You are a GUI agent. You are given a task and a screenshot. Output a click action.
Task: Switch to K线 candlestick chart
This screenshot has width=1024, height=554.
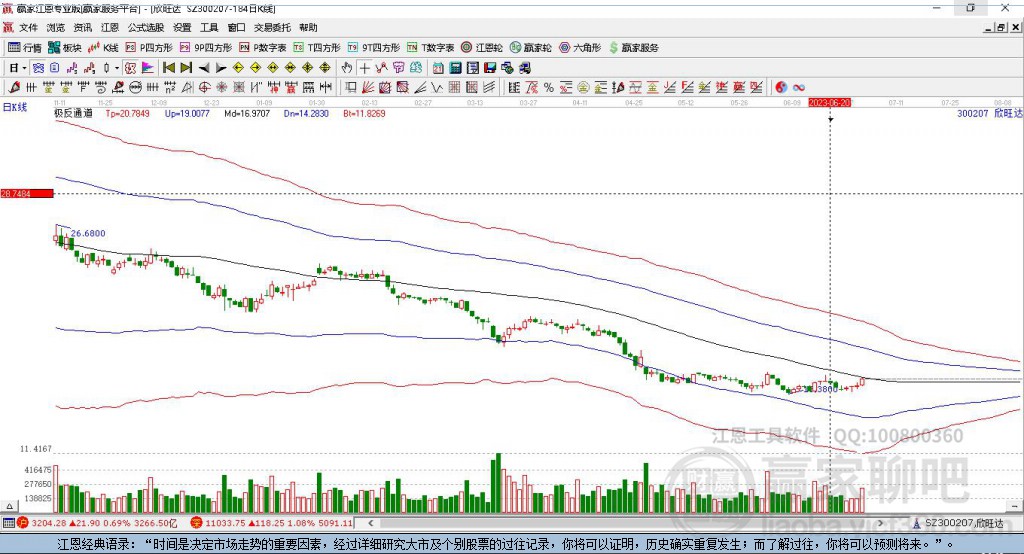pos(104,47)
